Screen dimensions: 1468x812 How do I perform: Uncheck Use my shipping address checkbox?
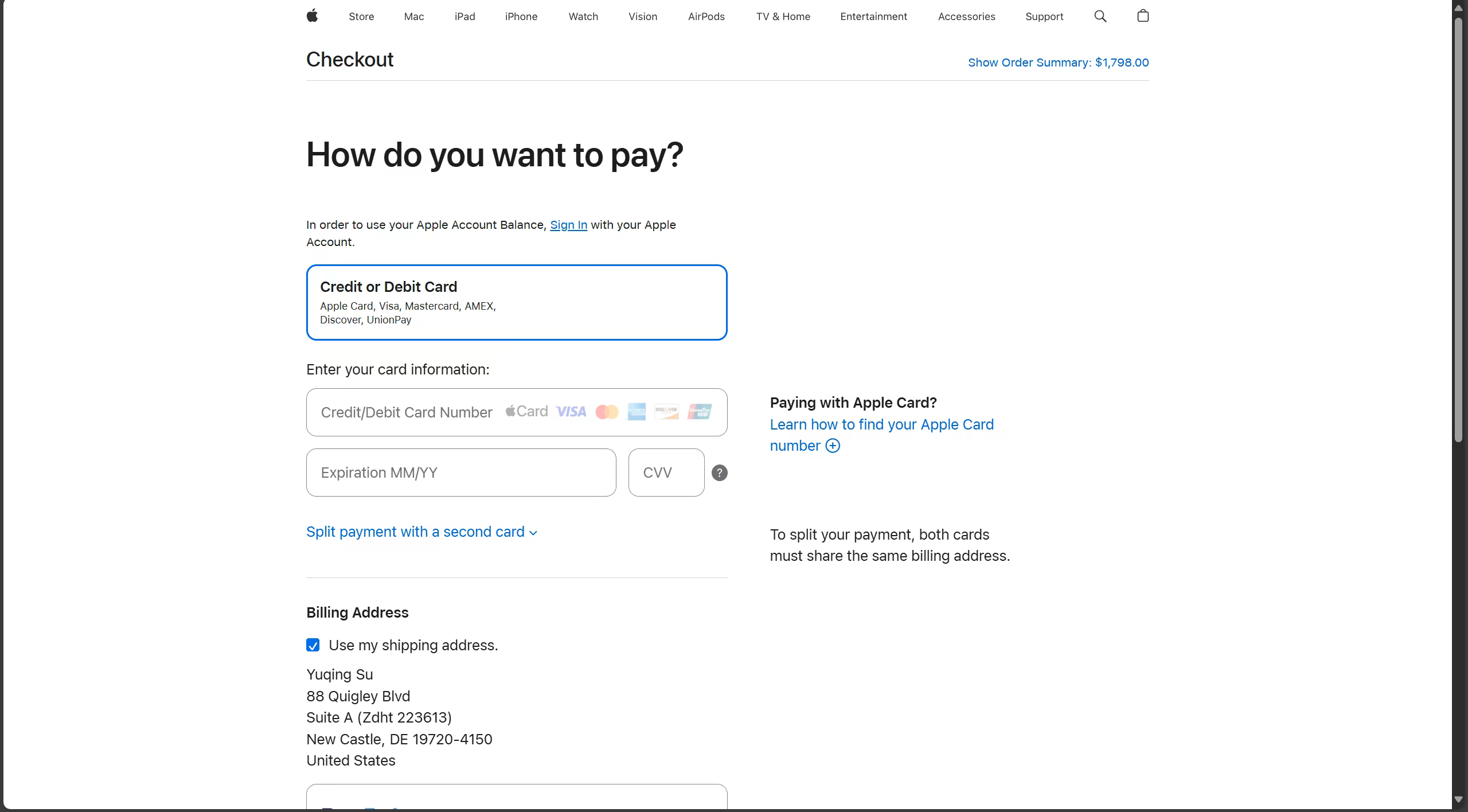[313, 645]
